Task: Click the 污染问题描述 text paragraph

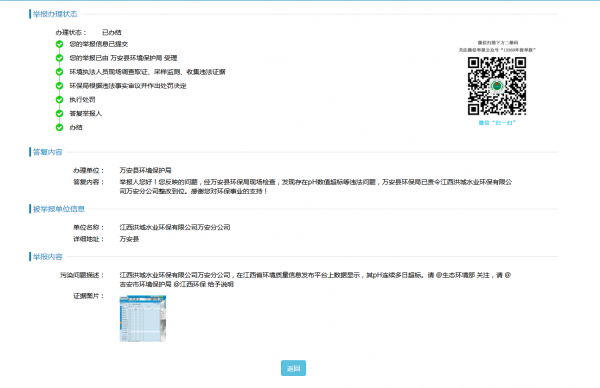Action: point(315,280)
